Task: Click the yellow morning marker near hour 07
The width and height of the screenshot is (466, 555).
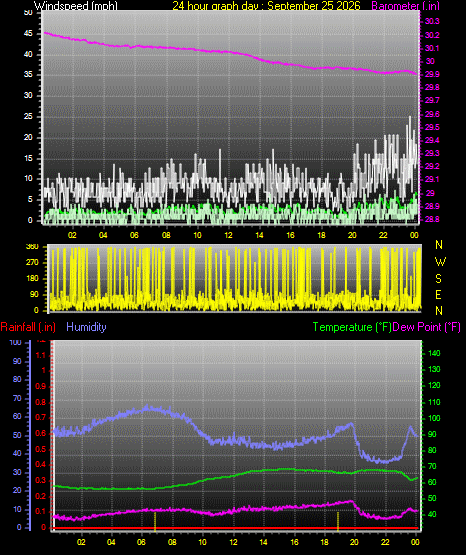Action: click(x=155, y=521)
